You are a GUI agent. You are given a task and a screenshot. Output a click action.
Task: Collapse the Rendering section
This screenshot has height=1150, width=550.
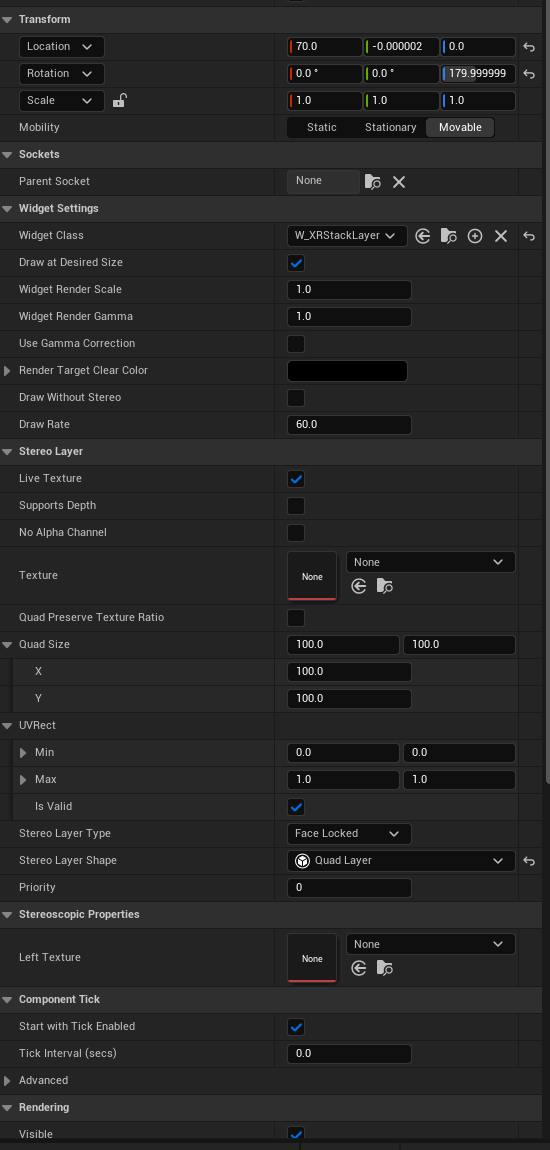click(x=7, y=1107)
